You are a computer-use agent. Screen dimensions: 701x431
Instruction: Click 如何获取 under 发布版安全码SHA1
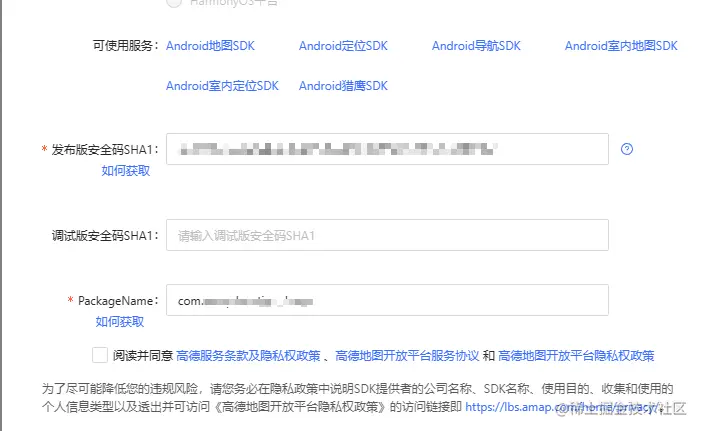coord(126,170)
